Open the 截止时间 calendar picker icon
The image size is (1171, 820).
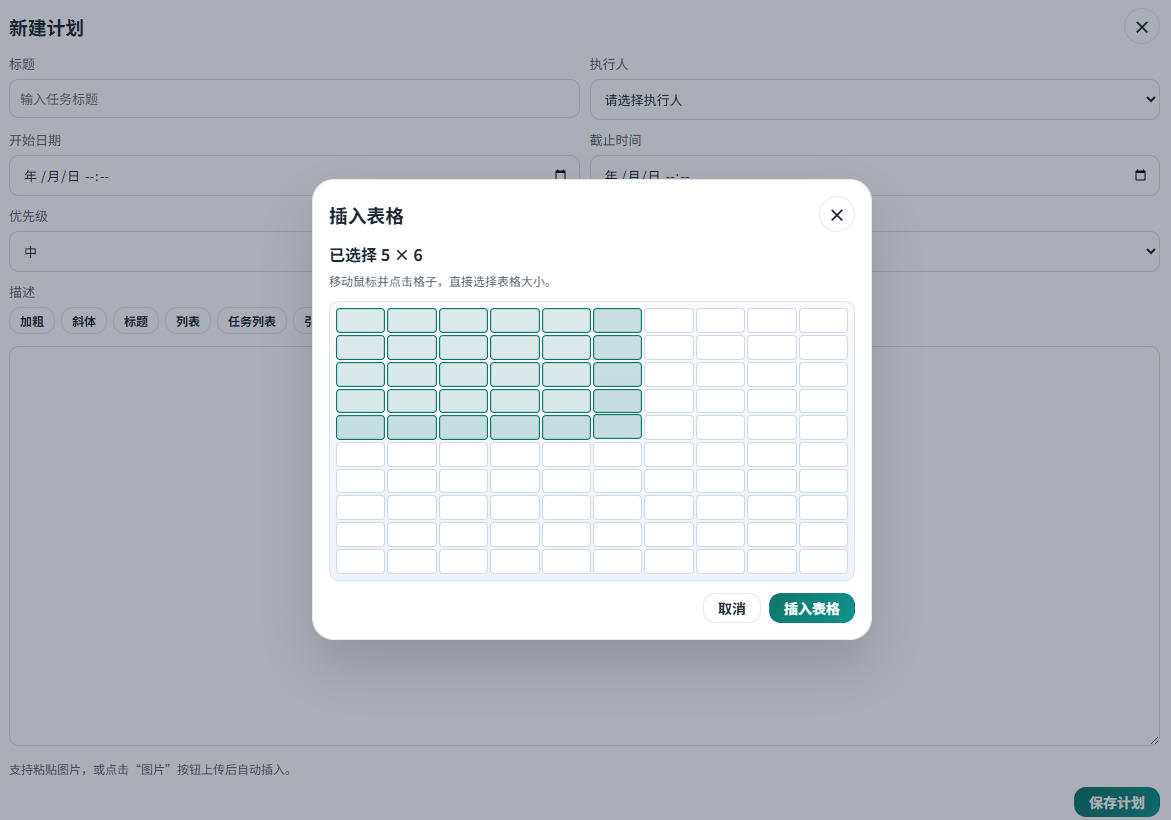tap(1140, 176)
